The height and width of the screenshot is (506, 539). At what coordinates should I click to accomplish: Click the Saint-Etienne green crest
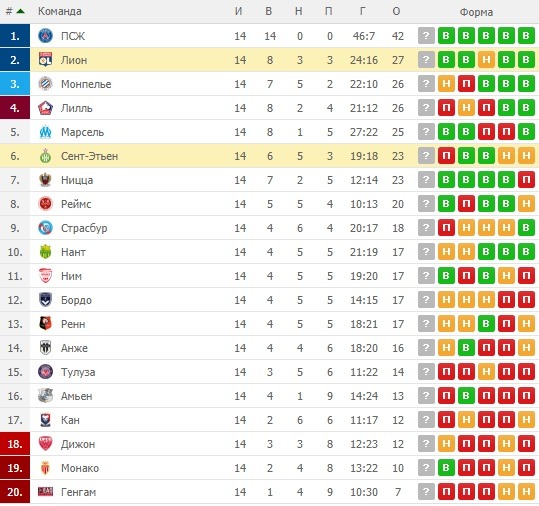point(45,156)
